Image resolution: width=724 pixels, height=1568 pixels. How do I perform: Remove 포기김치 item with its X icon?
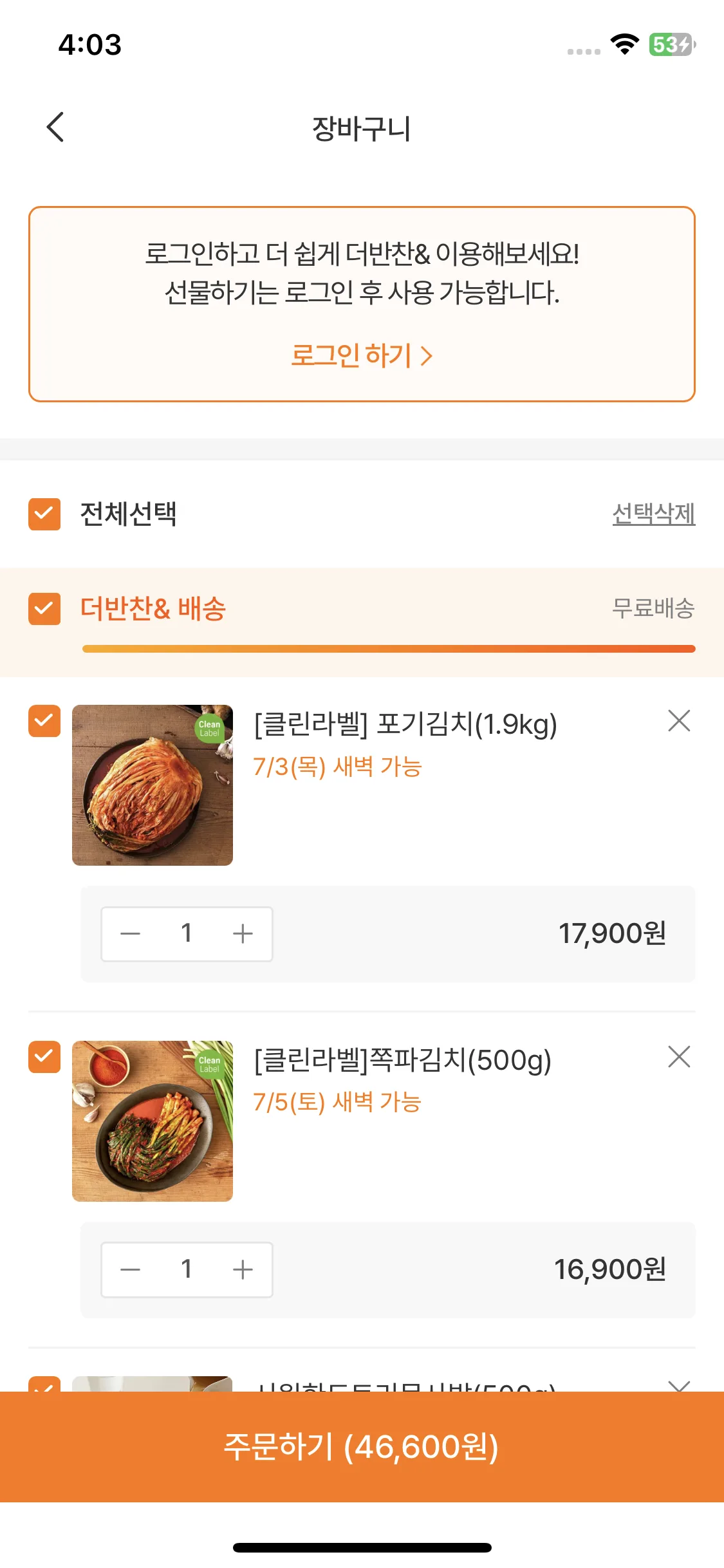point(679,721)
